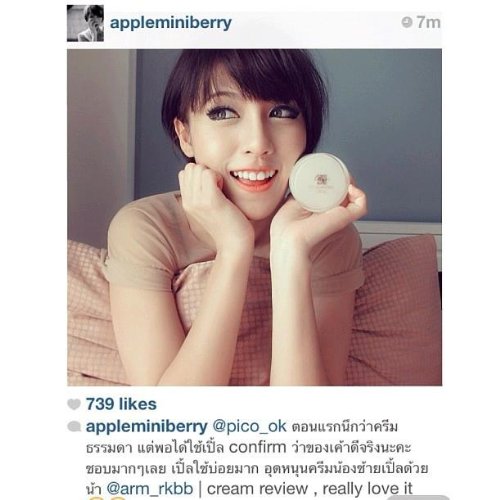Click the clock icon next to 7m
This screenshot has height=500, width=500.
click(407, 22)
